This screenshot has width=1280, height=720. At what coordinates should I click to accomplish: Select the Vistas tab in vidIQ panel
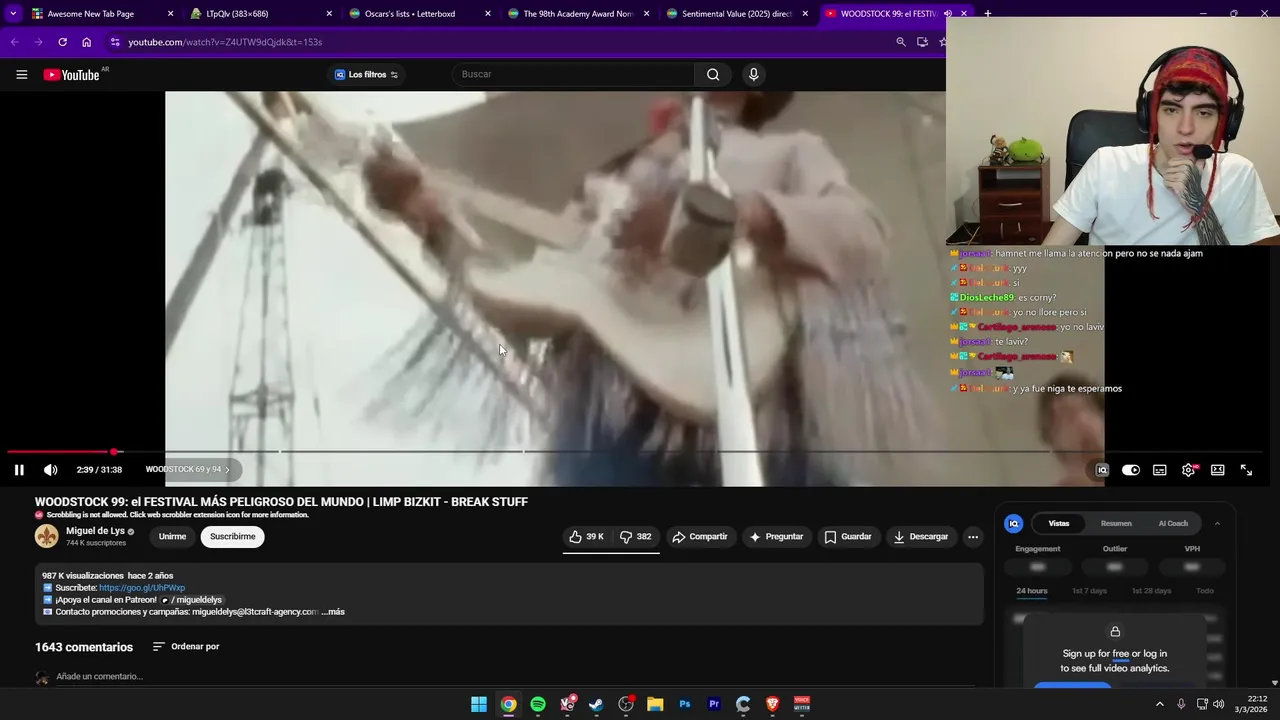click(x=1059, y=523)
